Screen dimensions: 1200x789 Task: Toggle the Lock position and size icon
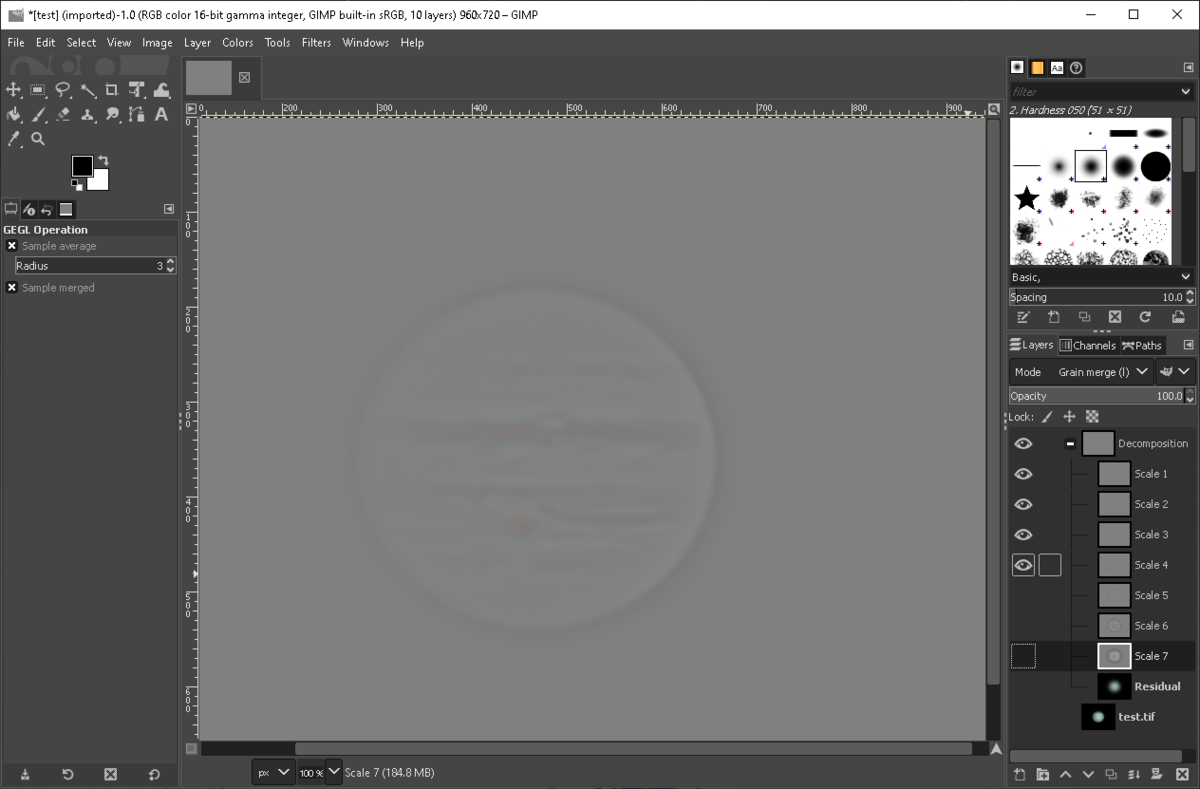1069,417
